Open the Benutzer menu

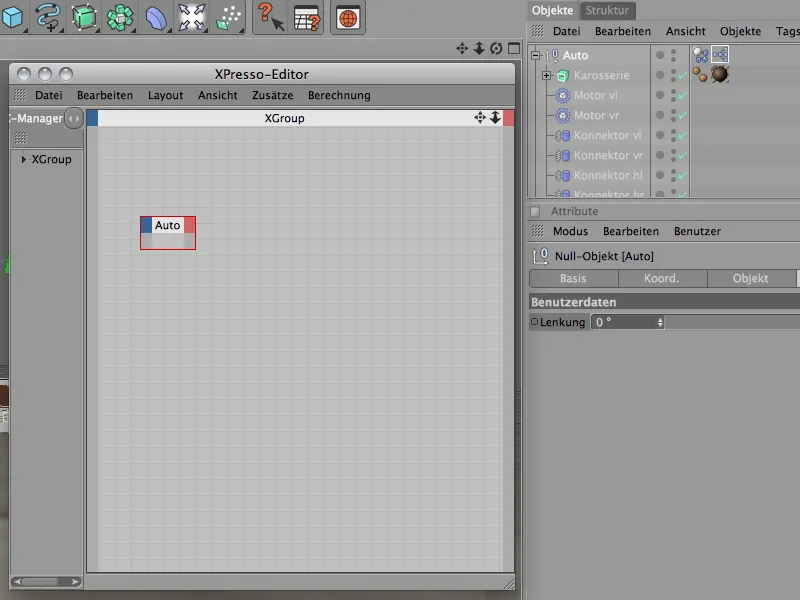pos(697,232)
